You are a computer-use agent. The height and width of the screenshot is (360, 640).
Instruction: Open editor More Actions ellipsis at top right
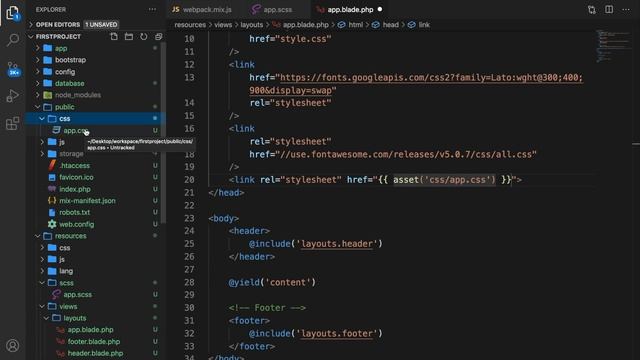(x=626, y=9)
